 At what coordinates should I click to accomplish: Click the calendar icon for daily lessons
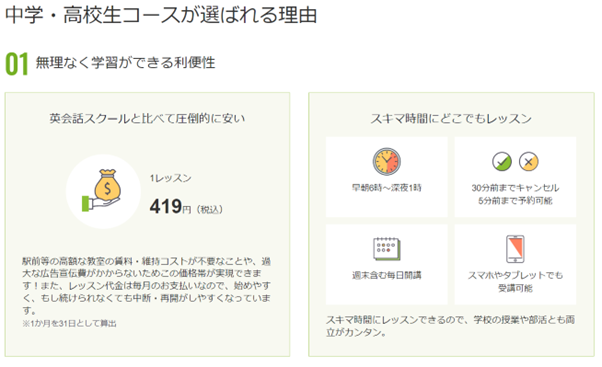pos(387,249)
